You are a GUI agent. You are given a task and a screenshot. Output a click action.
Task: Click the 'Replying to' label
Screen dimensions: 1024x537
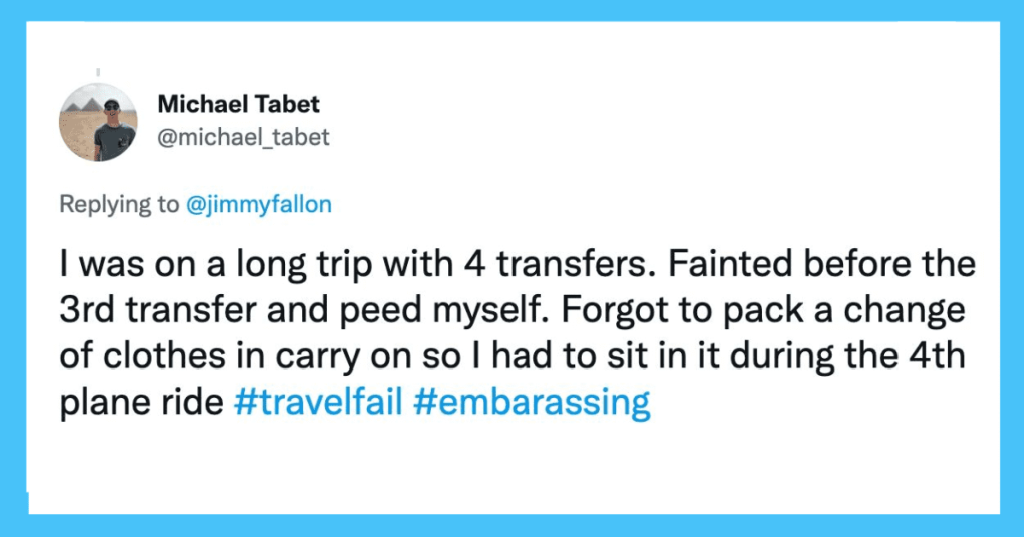coord(119,204)
